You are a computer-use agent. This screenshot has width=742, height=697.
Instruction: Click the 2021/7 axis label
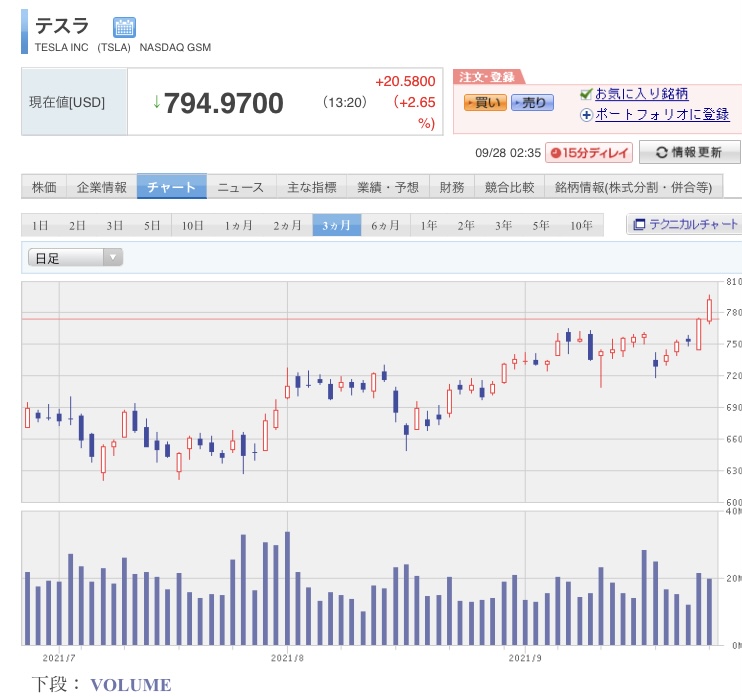coord(59,658)
